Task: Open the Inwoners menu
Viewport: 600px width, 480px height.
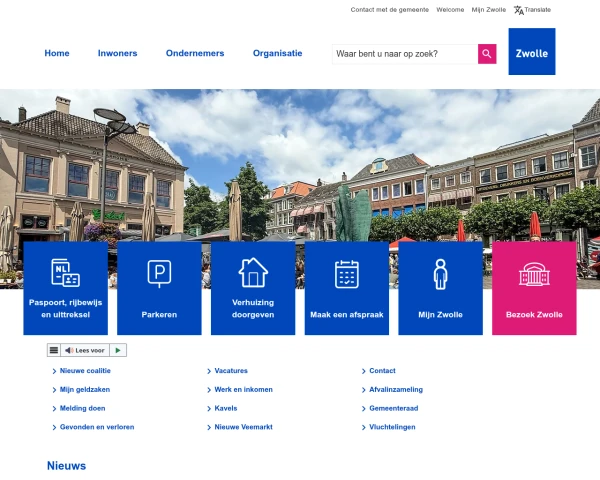Action: coord(117,53)
